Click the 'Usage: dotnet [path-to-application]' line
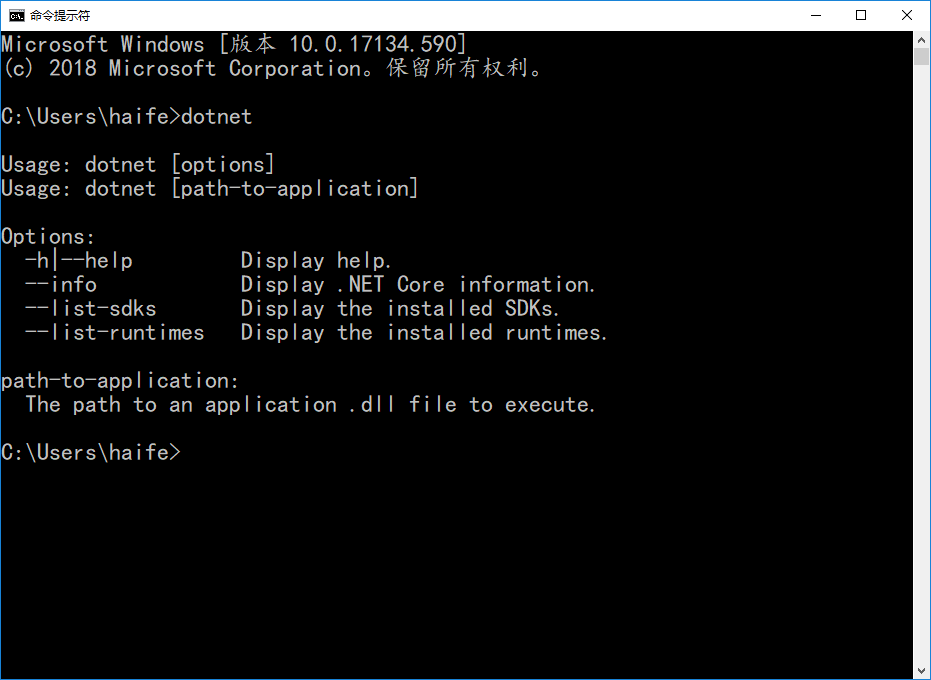The width and height of the screenshot is (931, 680). (x=209, y=189)
